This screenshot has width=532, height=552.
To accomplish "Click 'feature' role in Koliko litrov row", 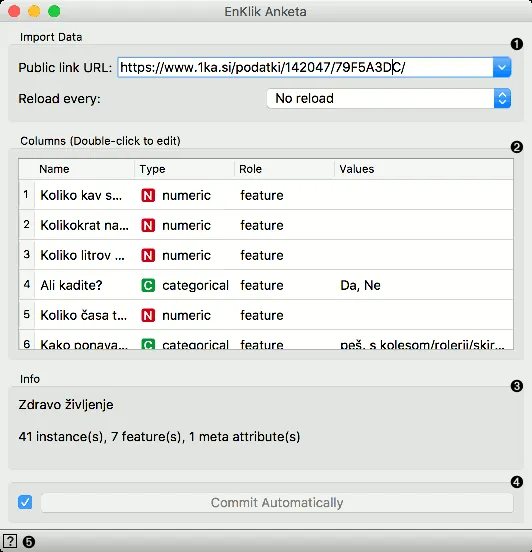I will point(262,255).
